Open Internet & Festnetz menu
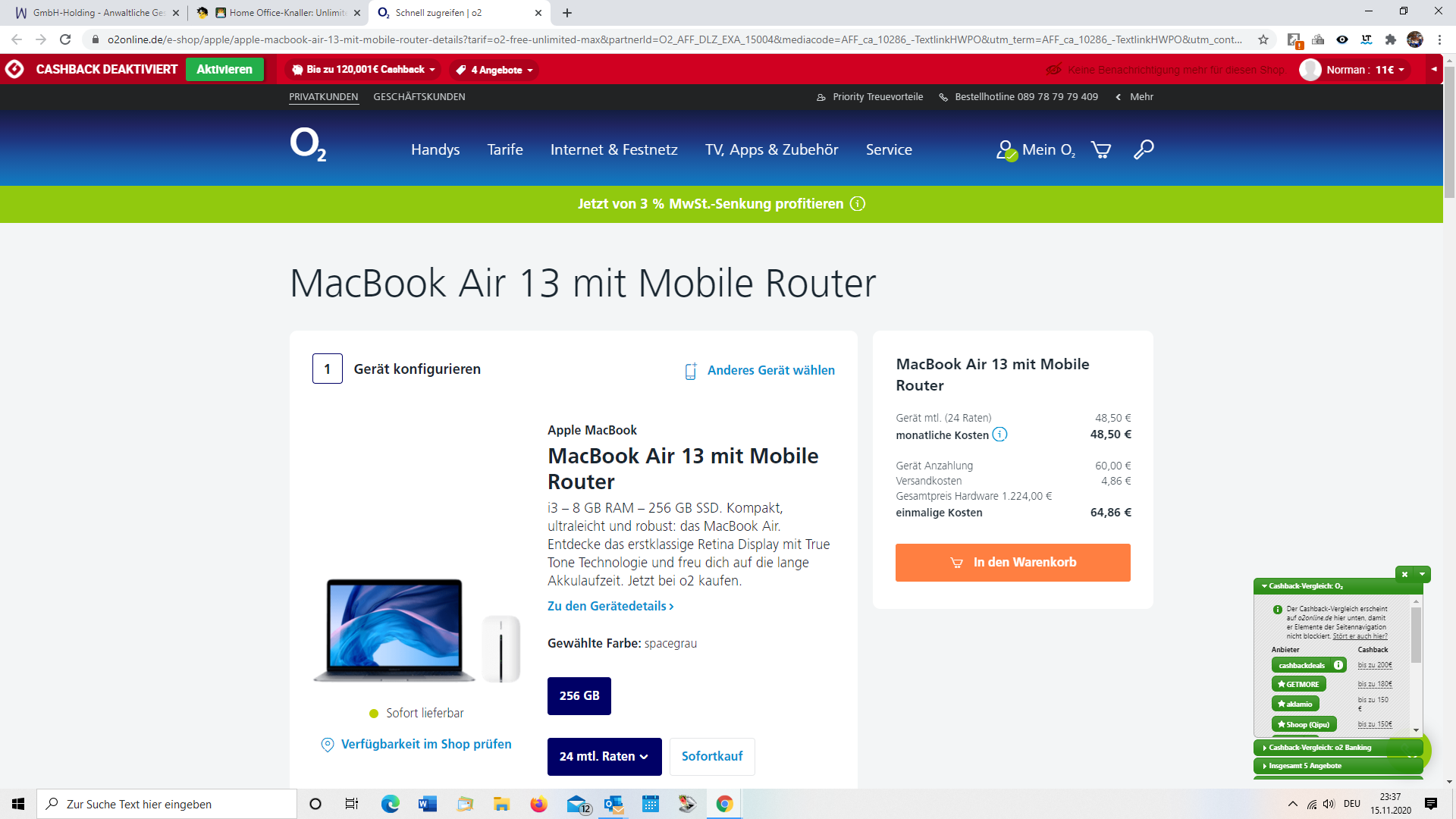 [x=614, y=149]
